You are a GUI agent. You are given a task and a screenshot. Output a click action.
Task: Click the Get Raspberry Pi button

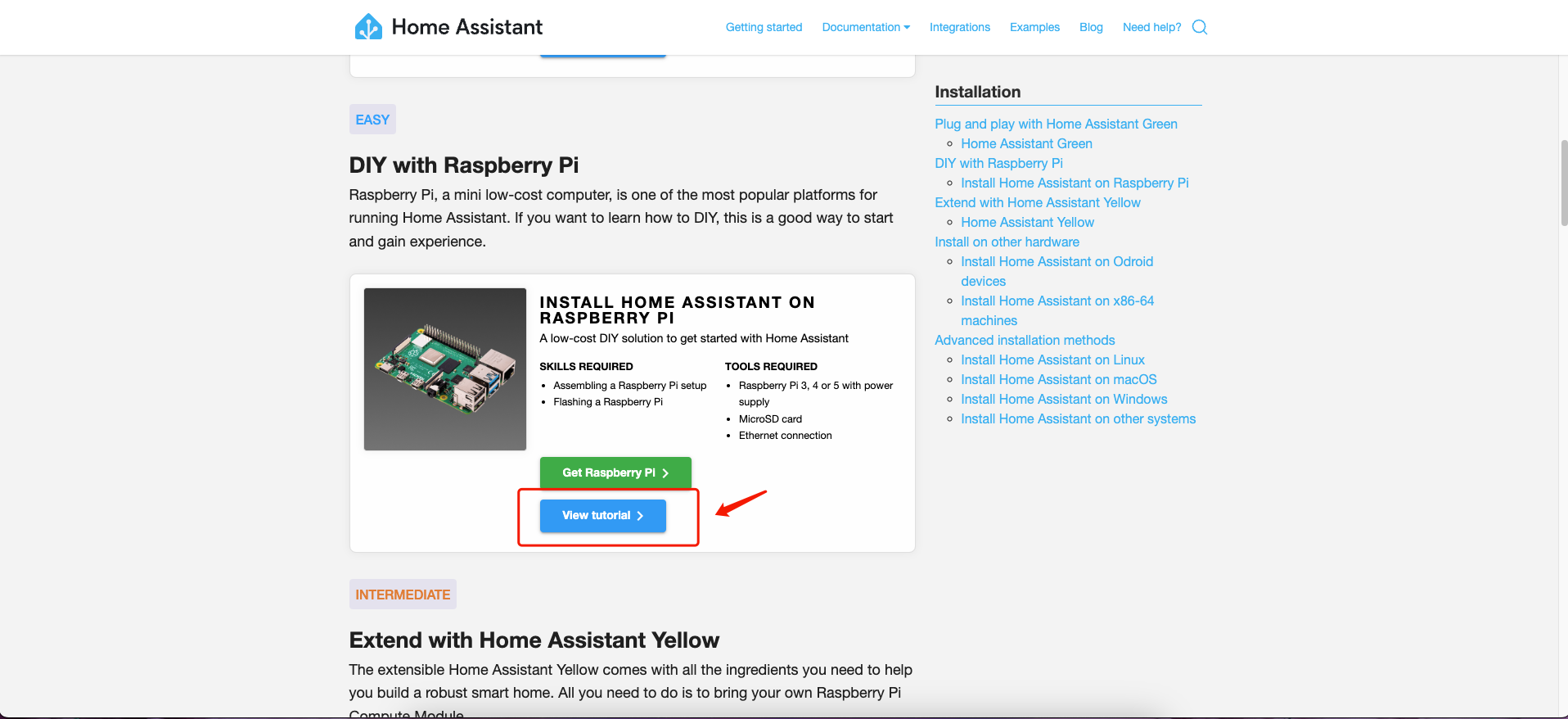click(615, 473)
